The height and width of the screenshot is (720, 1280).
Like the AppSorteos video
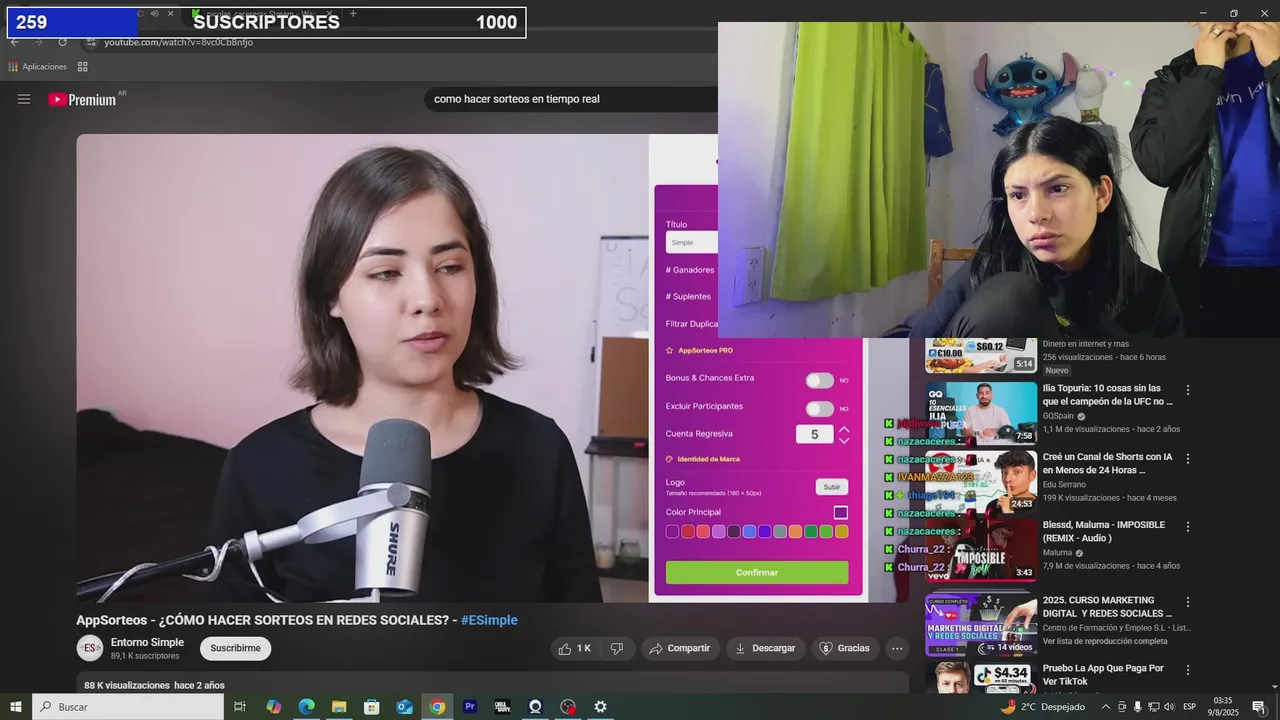pyautogui.click(x=575, y=648)
